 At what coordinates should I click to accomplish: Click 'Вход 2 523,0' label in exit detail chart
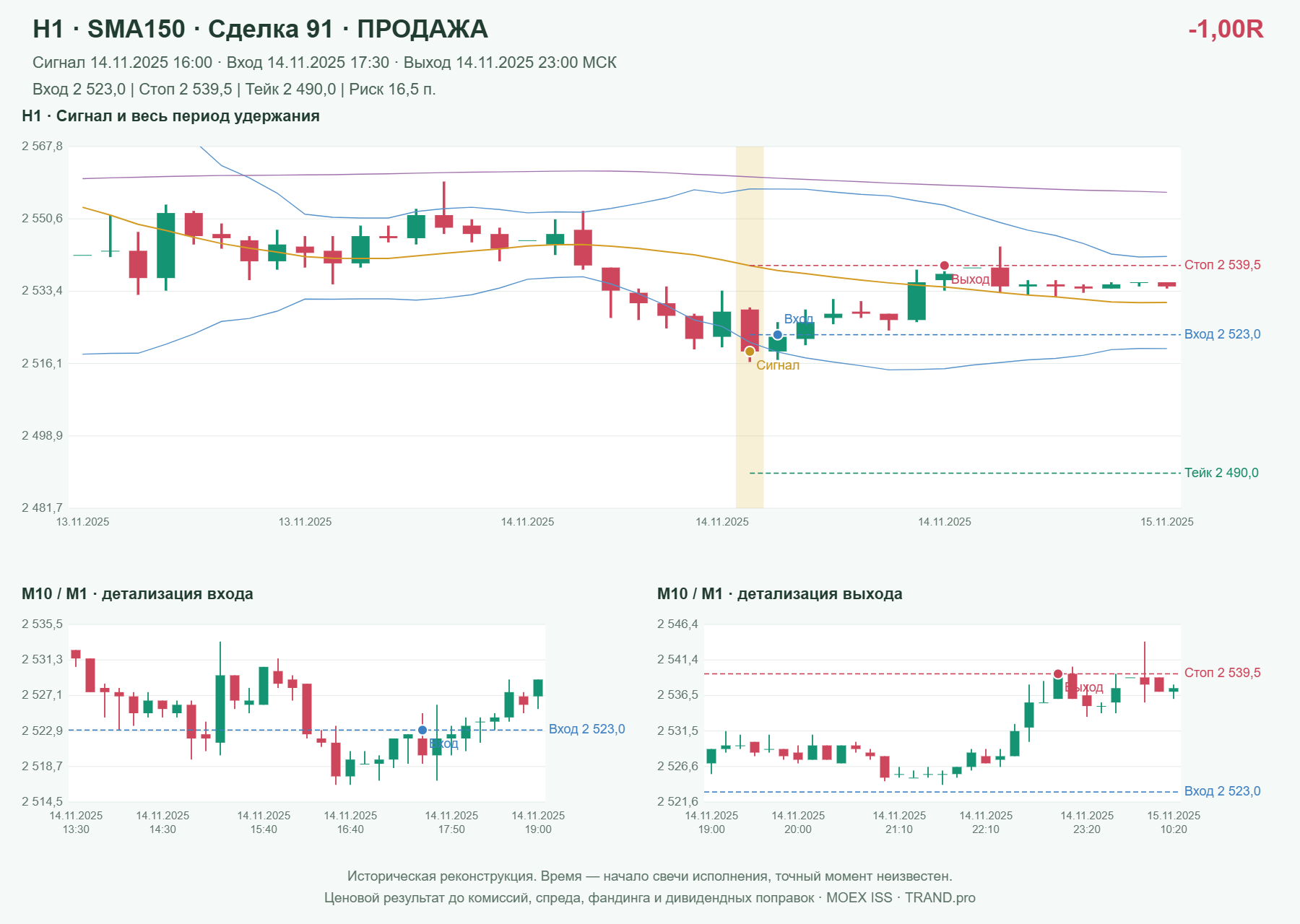pos(1222,791)
